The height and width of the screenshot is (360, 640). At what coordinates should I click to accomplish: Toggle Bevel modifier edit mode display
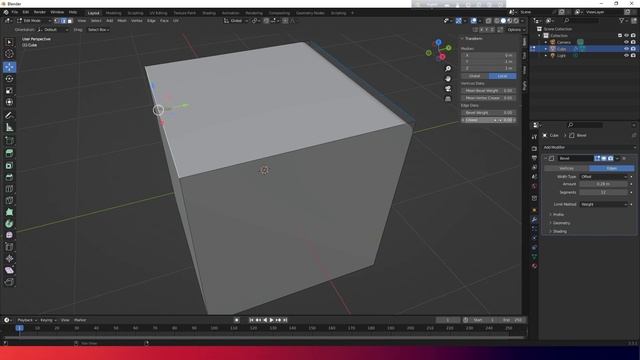coord(597,158)
